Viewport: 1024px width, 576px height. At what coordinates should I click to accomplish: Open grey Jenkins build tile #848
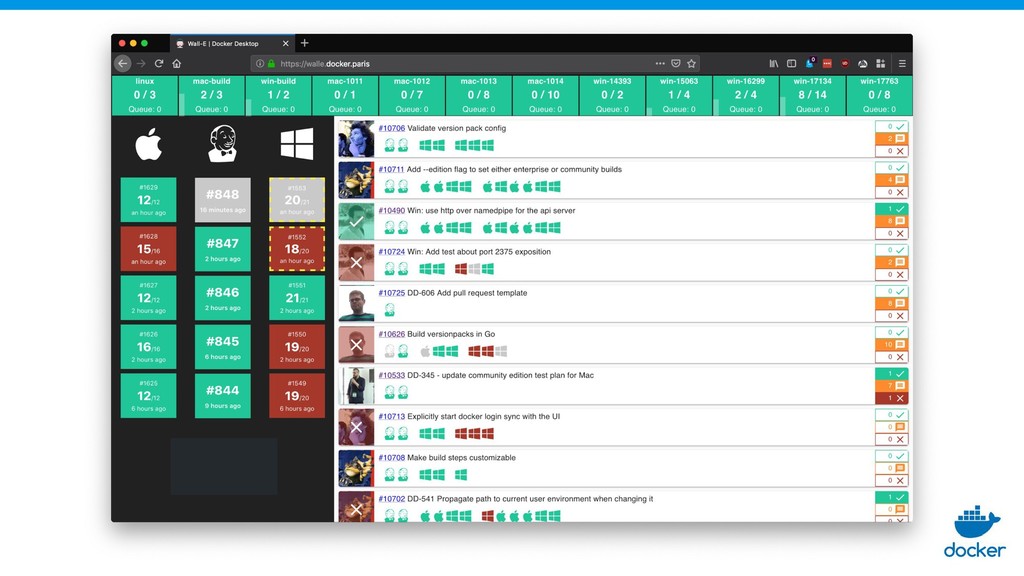[x=223, y=200]
